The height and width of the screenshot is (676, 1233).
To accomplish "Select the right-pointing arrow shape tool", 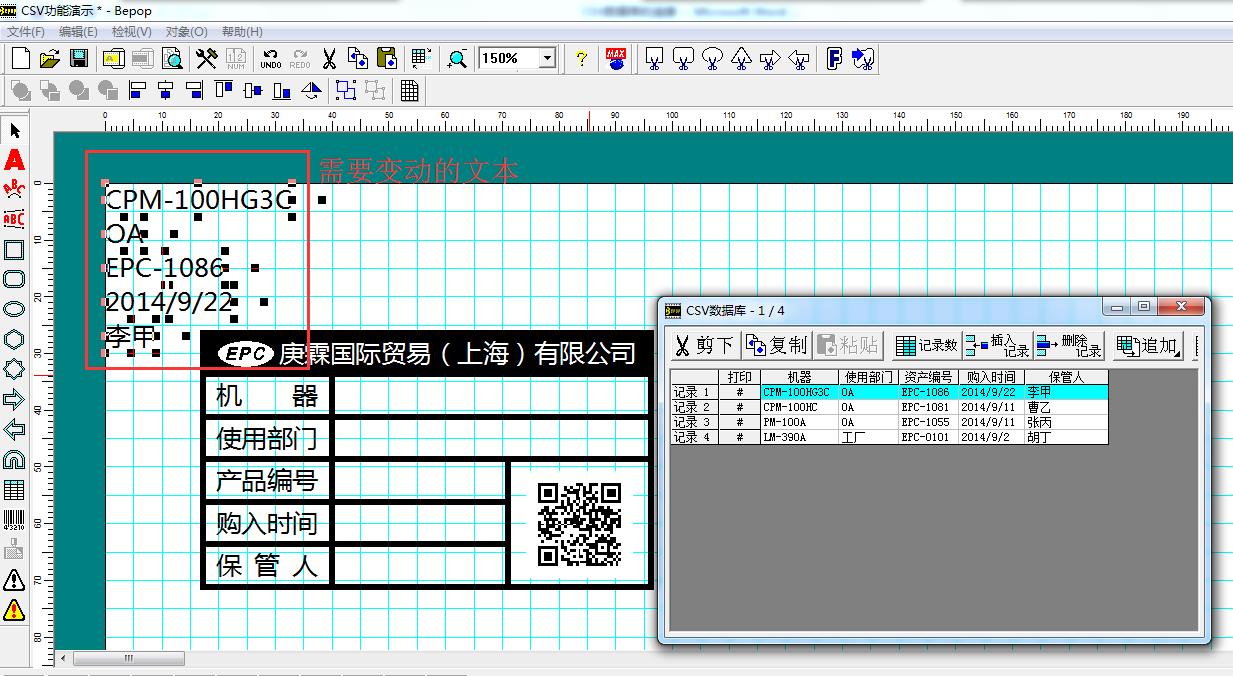I will coord(14,399).
